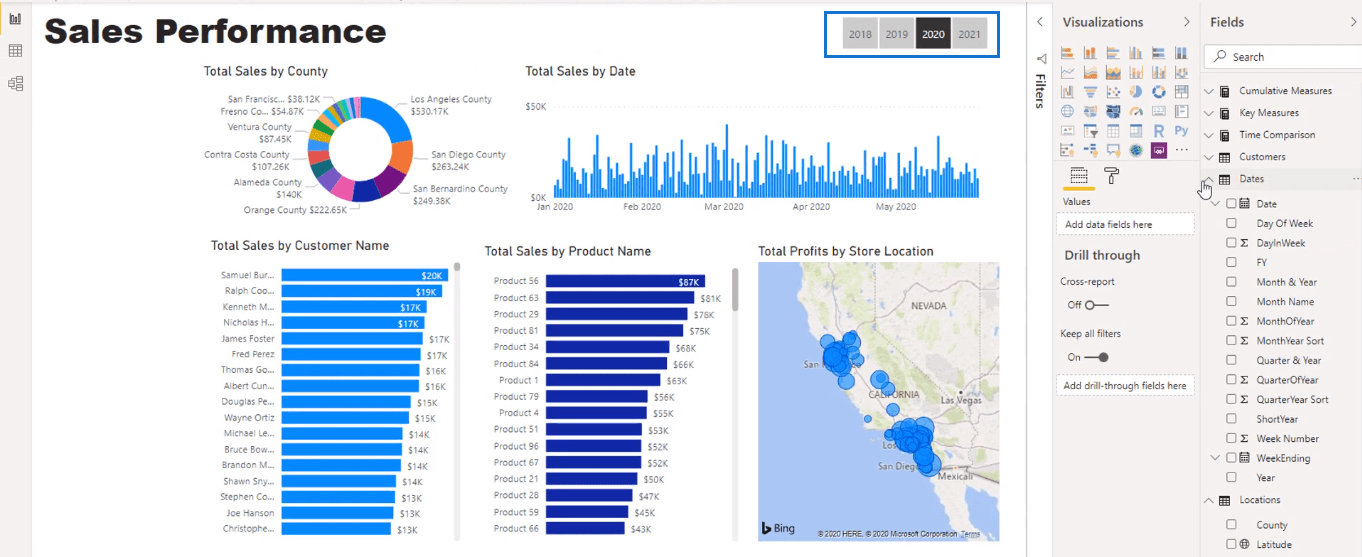Open more options ellipsis for Dates
The height and width of the screenshot is (557, 1362).
click(x=1356, y=179)
